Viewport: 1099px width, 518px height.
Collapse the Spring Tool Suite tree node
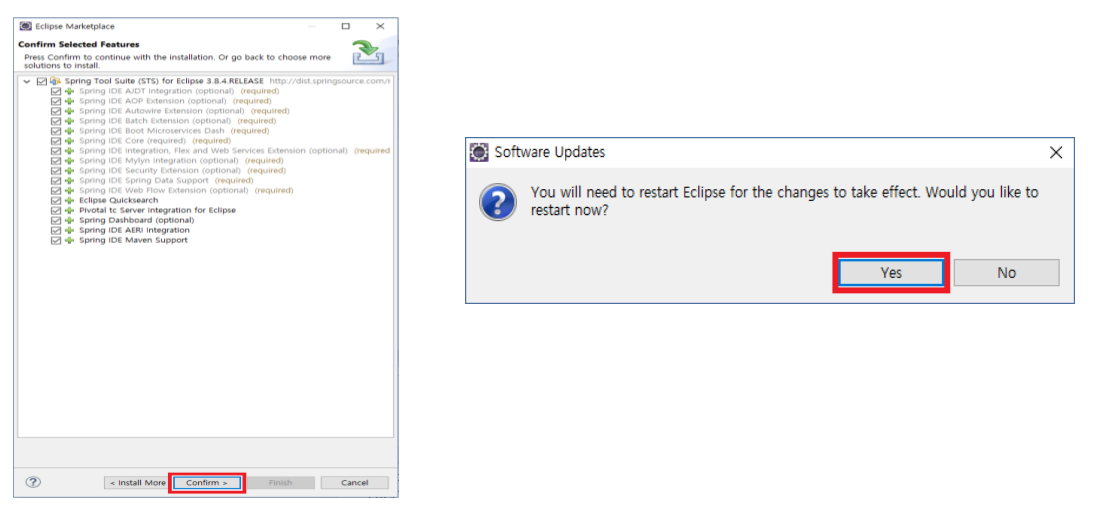[27, 81]
